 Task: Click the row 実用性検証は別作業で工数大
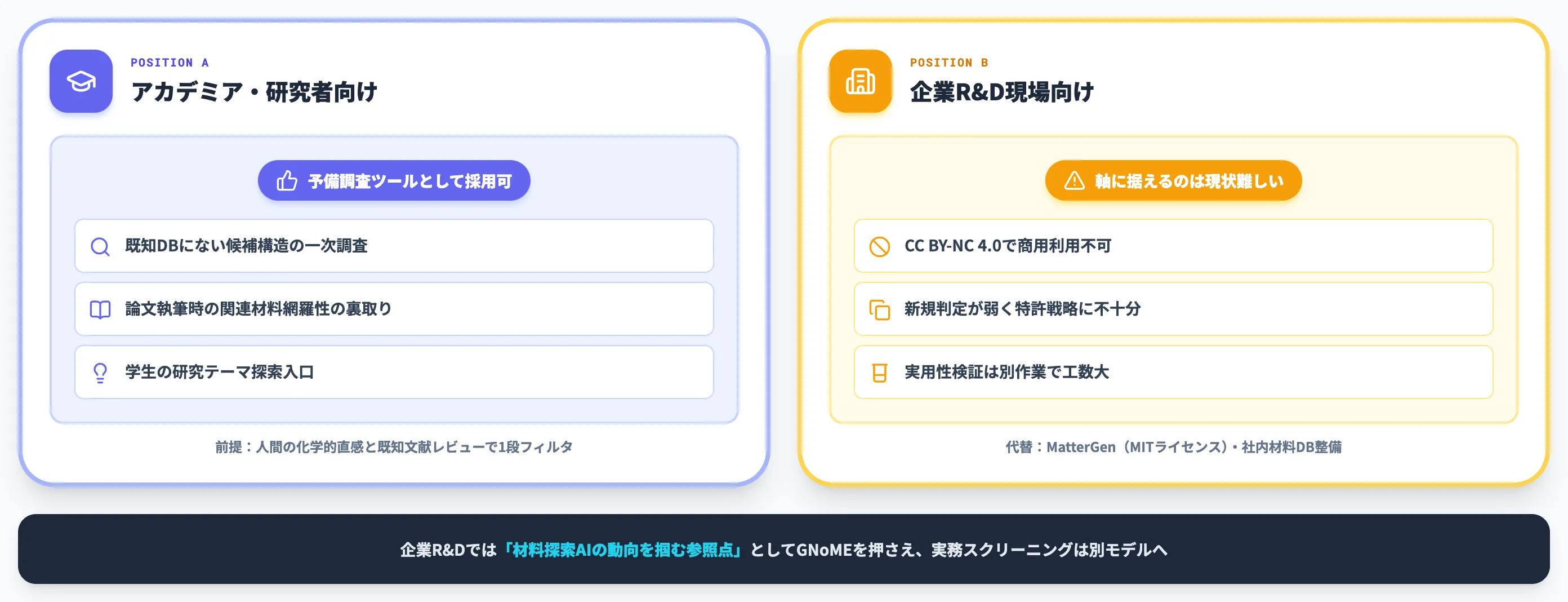click(1173, 371)
